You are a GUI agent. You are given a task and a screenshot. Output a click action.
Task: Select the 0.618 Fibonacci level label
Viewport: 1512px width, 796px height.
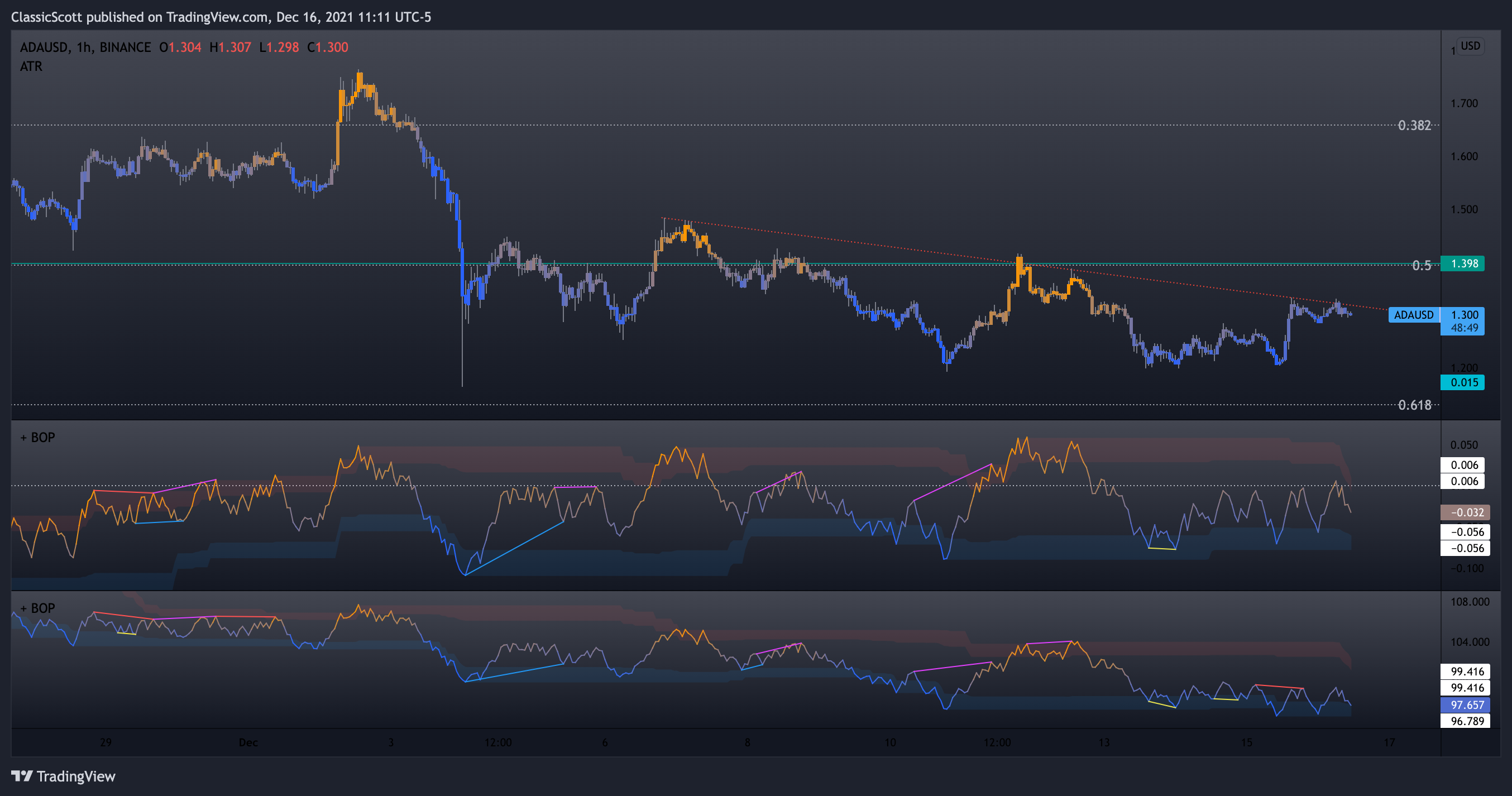pos(1414,405)
